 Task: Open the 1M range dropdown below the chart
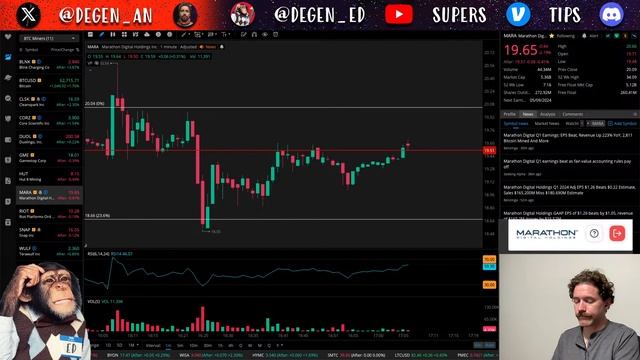[133, 345]
